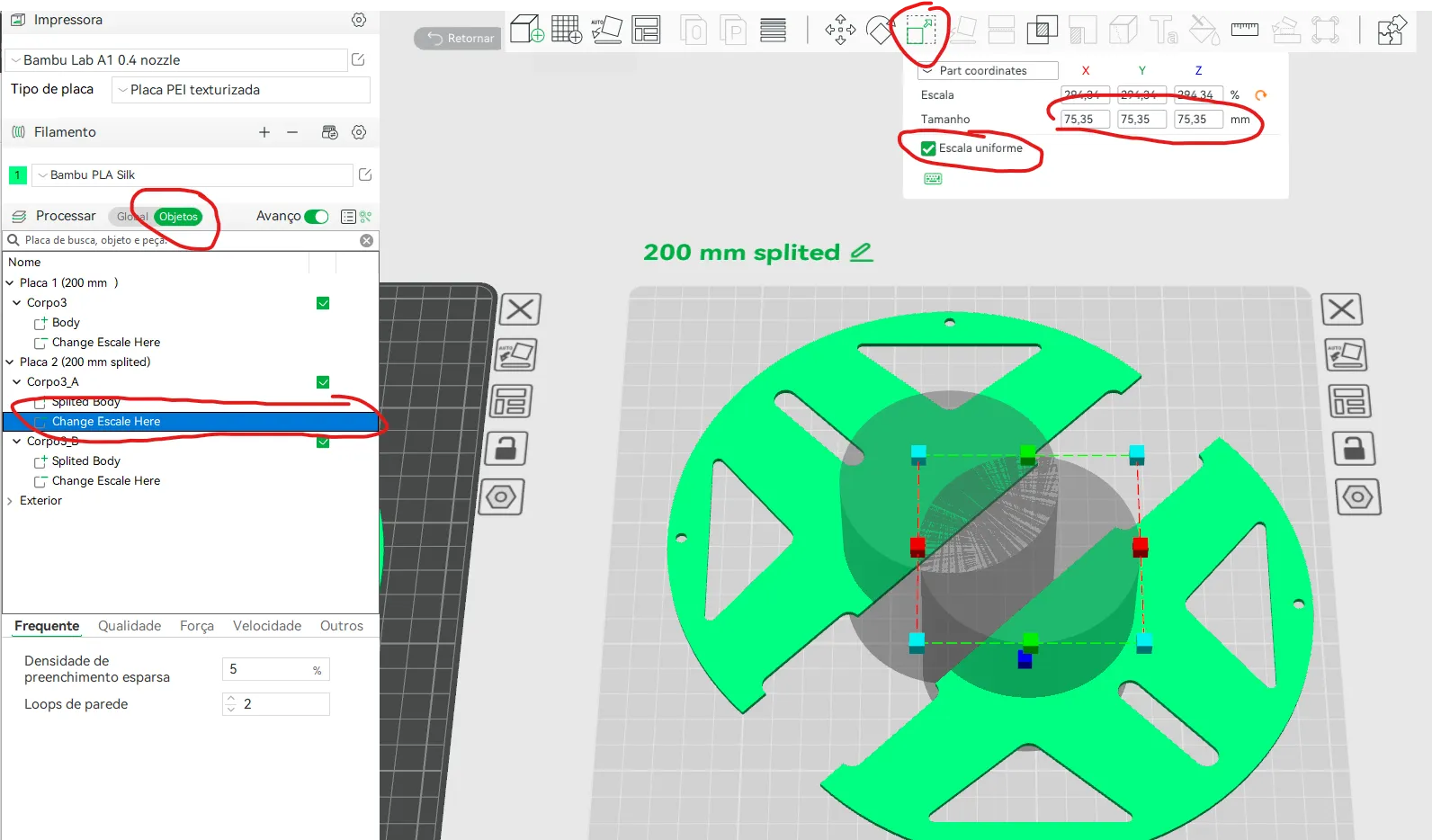Toggle the Escala uniforme checkbox

928,148
